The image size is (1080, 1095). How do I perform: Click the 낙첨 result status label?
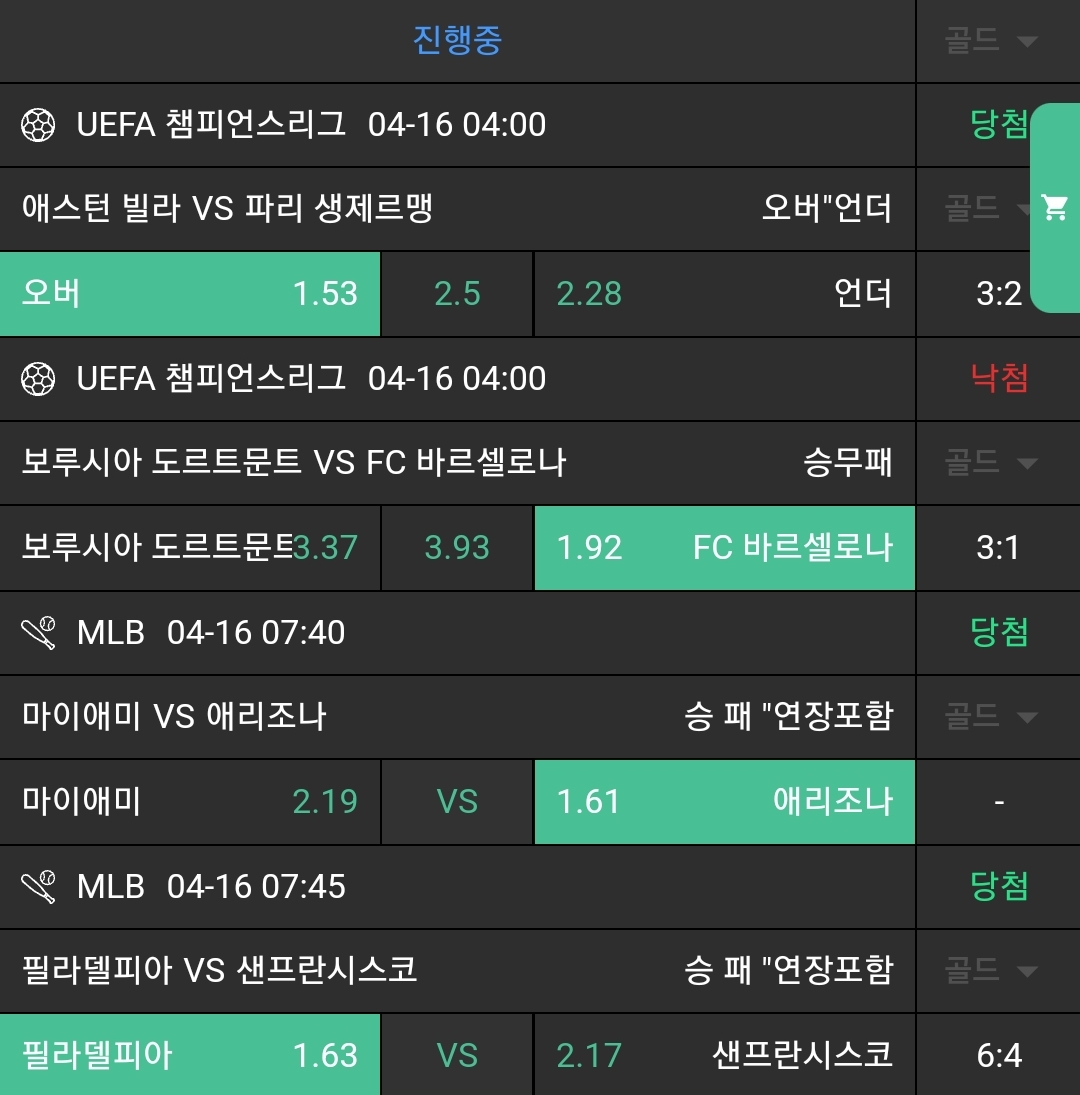pyautogui.click(x=999, y=379)
